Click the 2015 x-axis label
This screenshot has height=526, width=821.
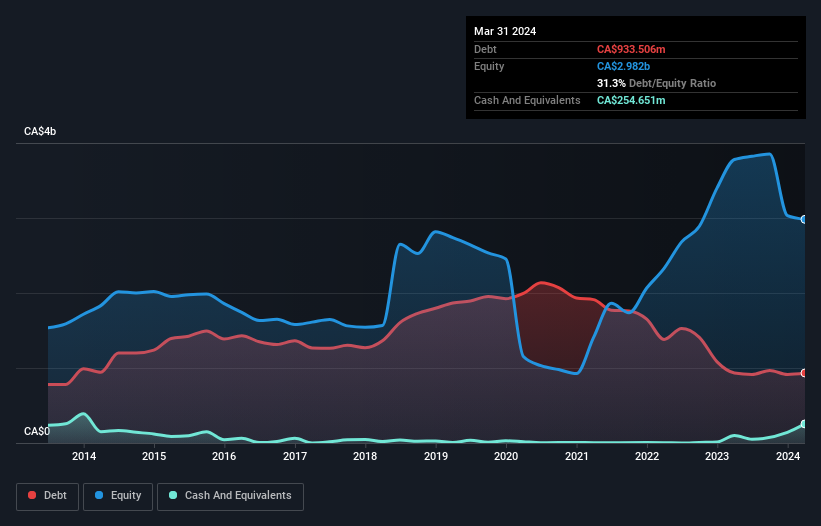pos(154,456)
